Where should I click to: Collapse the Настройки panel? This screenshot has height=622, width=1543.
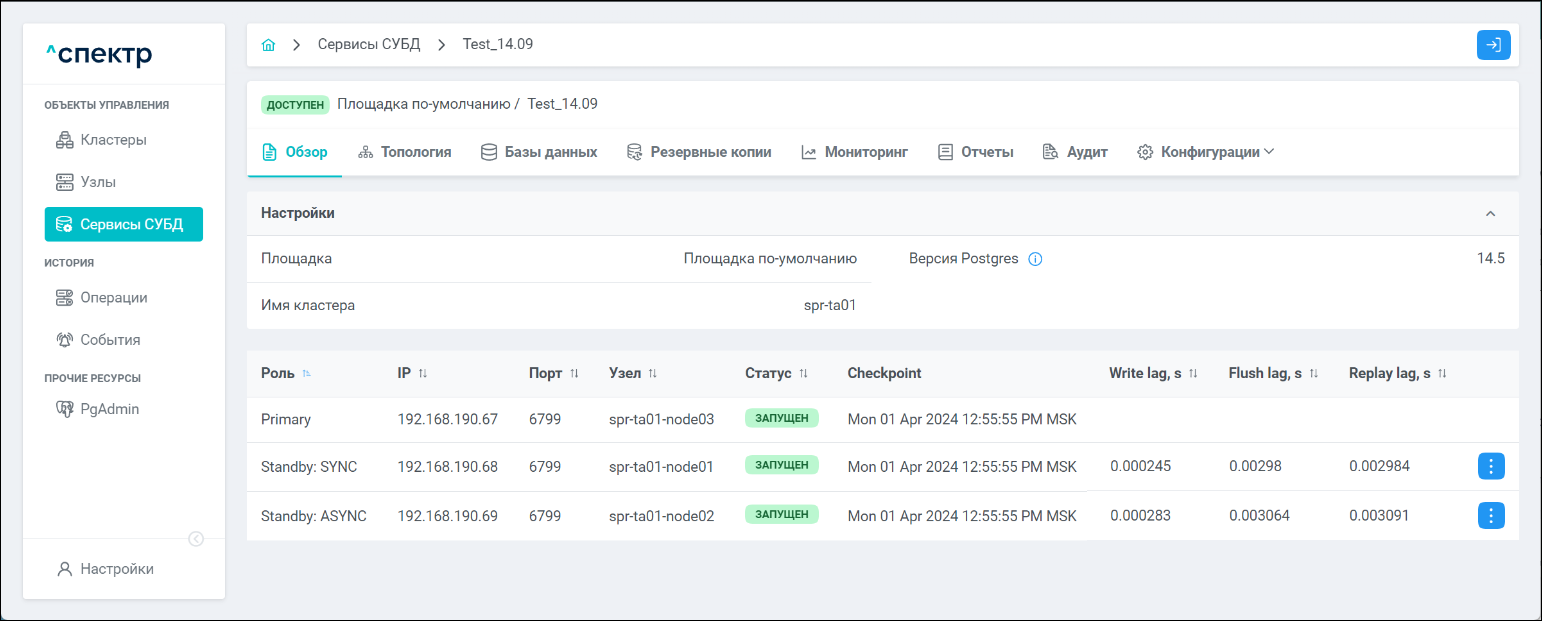tap(1490, 214)
